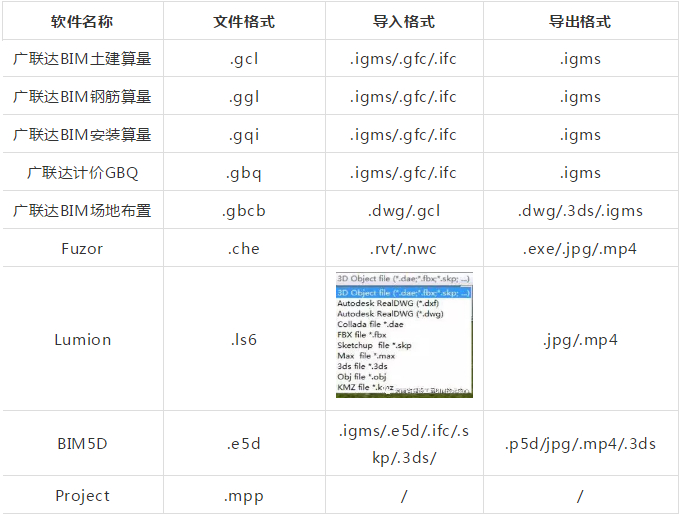Click the .e5d file format cell
Image resolution: width=683 pixels, height=515 pixels.
244,444
